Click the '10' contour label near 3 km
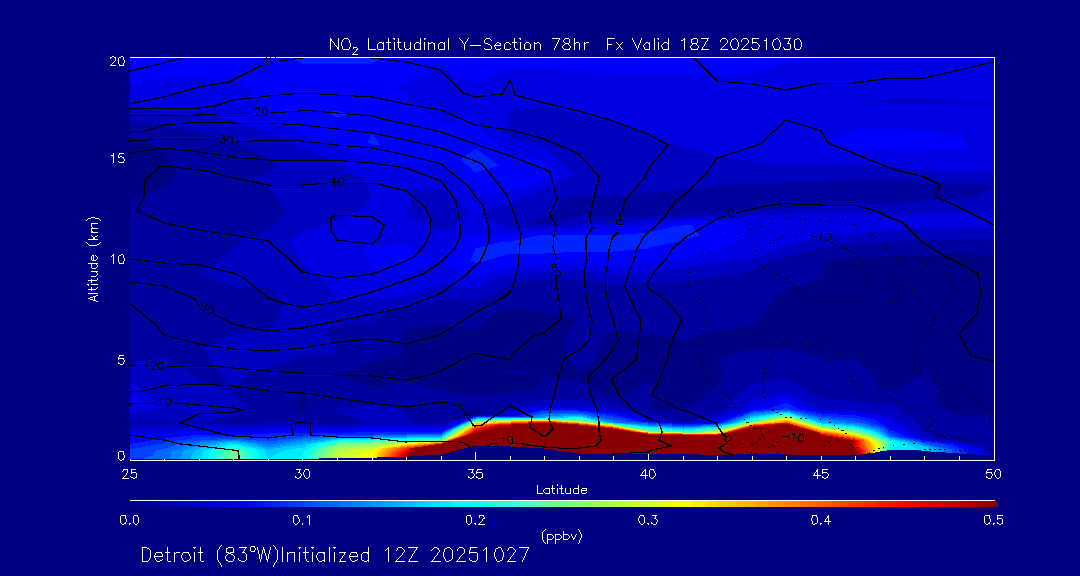 (x=164, y=402)
